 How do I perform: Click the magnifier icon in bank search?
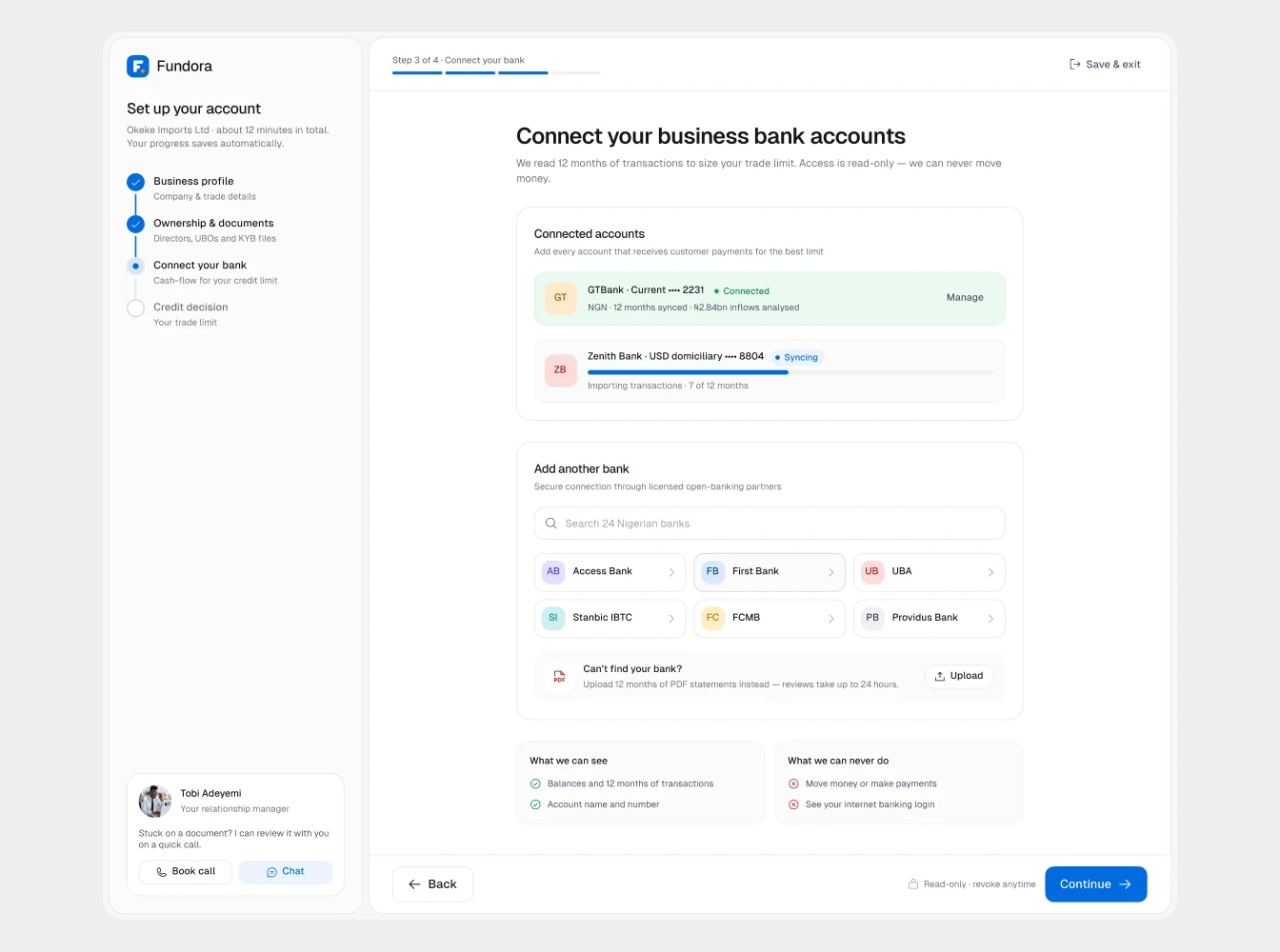click(x=551, y=524)
